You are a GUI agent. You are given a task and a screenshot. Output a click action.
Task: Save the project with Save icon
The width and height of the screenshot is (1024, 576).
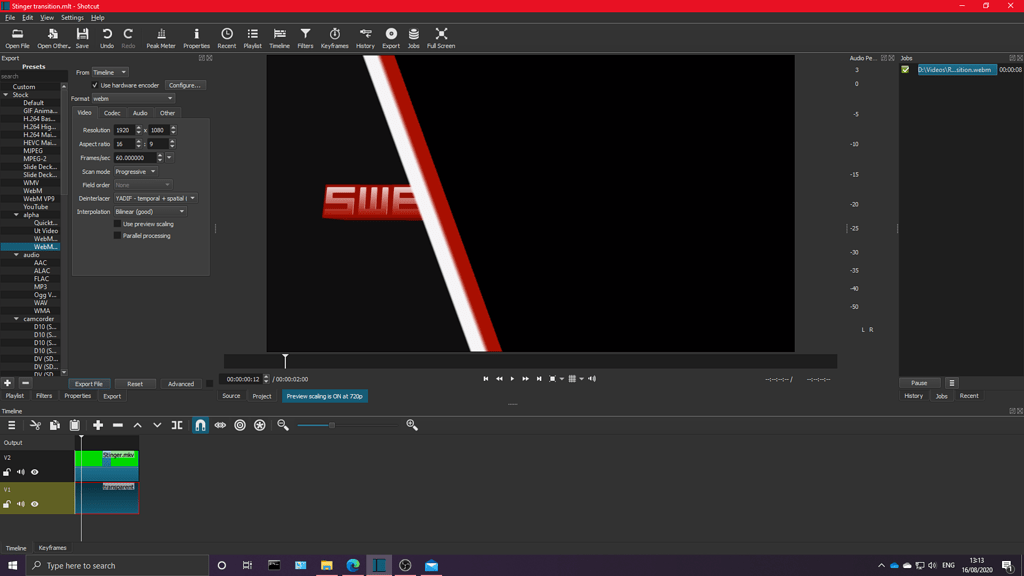coord(82,38)
